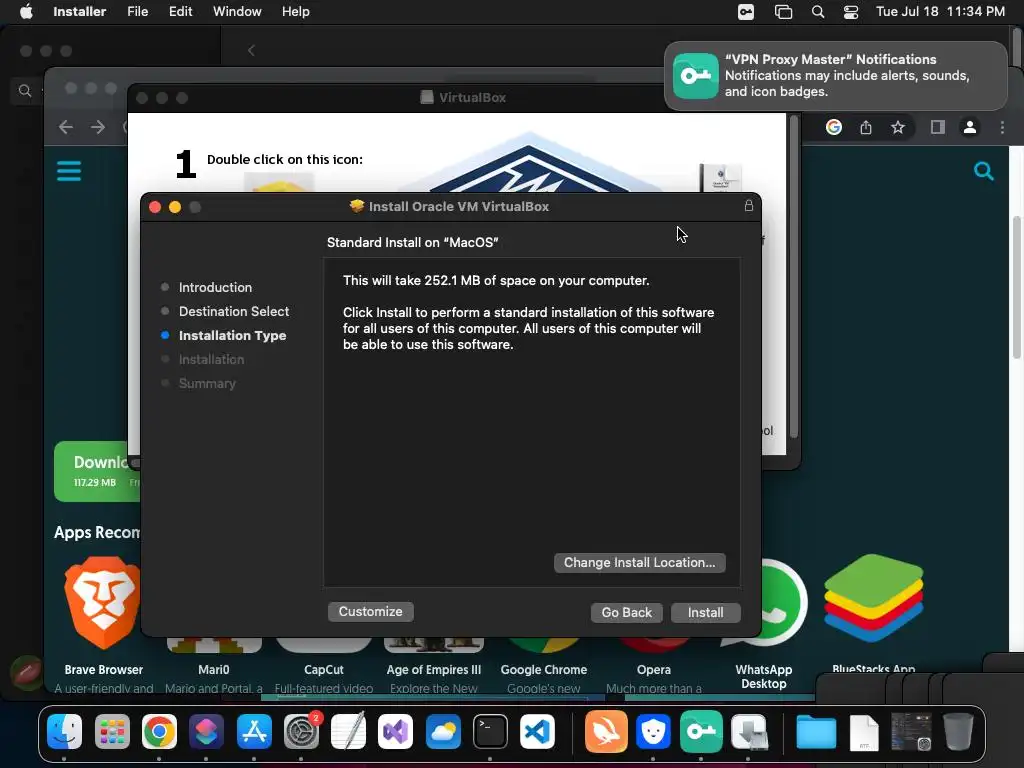Click the lock icon in installer title bar
The width and height of the screenshot is (1024, 768).
click(x=749, y=206)
